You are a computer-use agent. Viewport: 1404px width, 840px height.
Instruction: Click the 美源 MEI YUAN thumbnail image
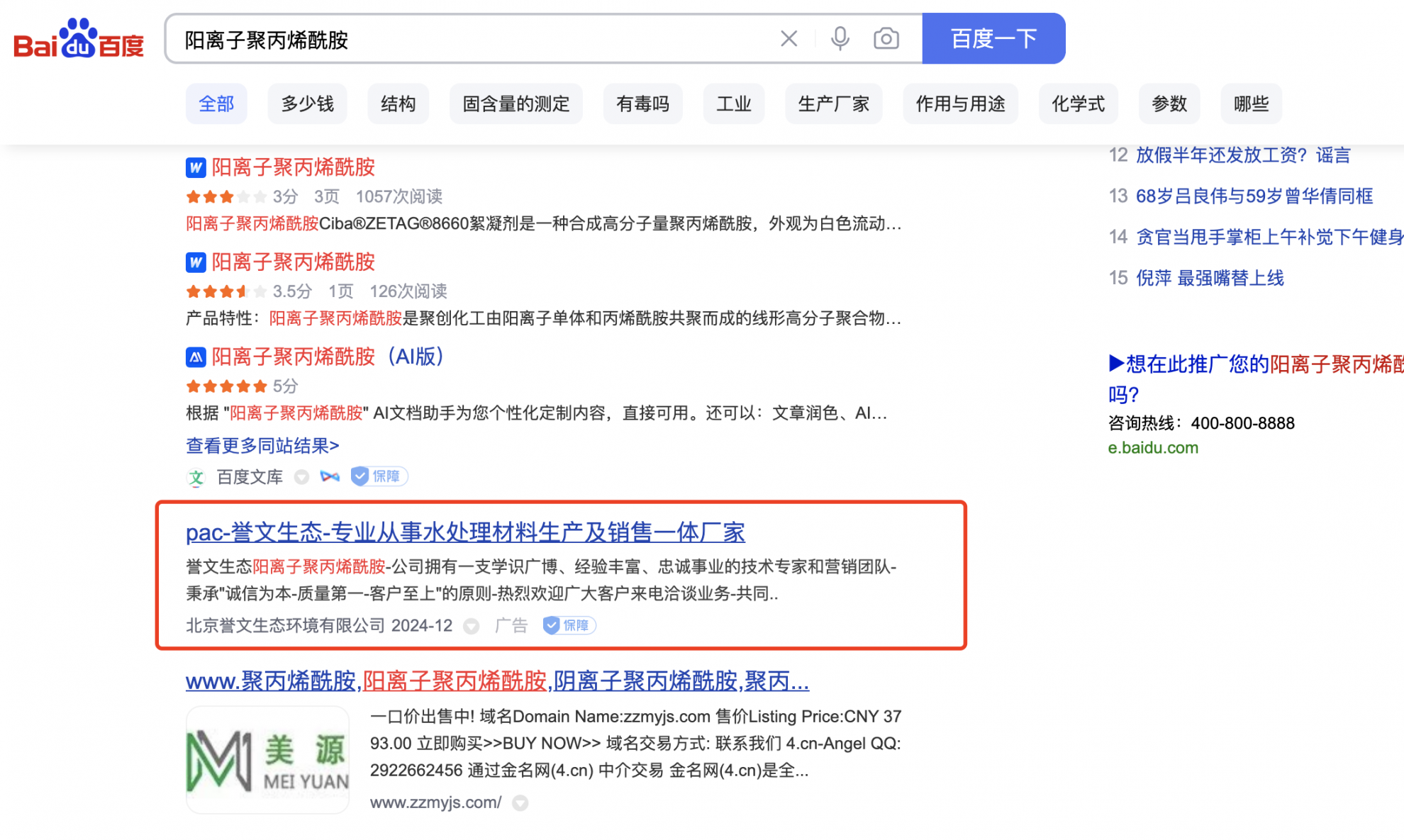tap(267, 759)
